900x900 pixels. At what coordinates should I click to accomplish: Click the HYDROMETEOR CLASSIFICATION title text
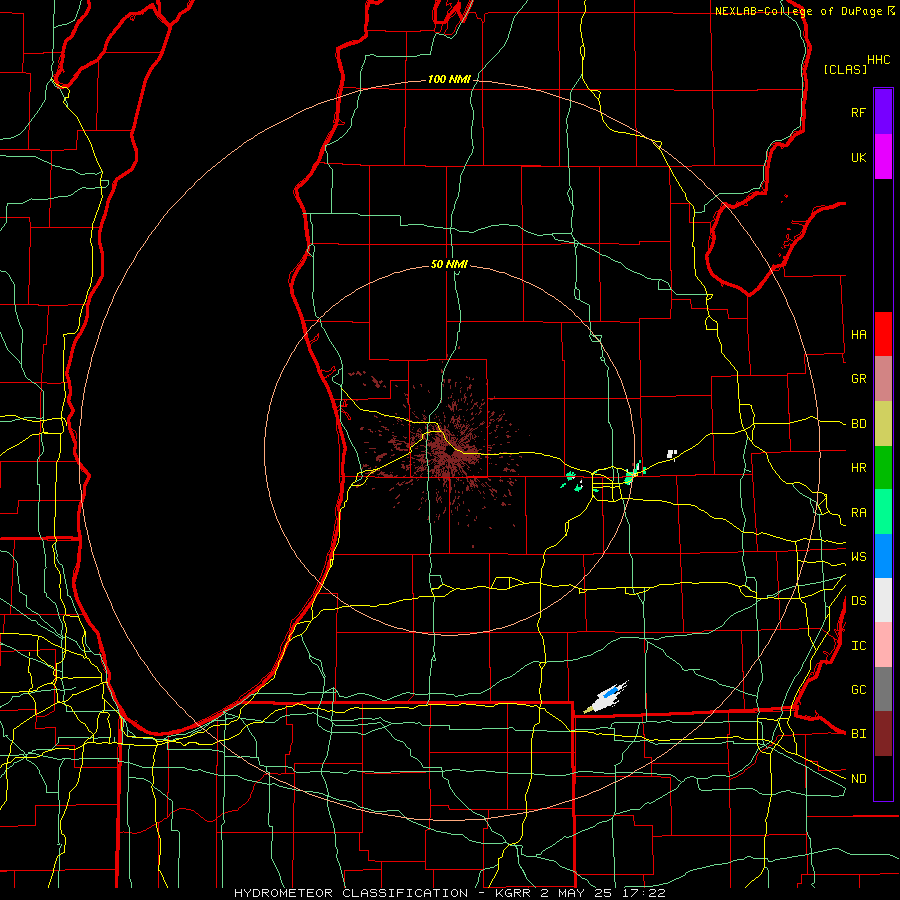coord(351,893)
